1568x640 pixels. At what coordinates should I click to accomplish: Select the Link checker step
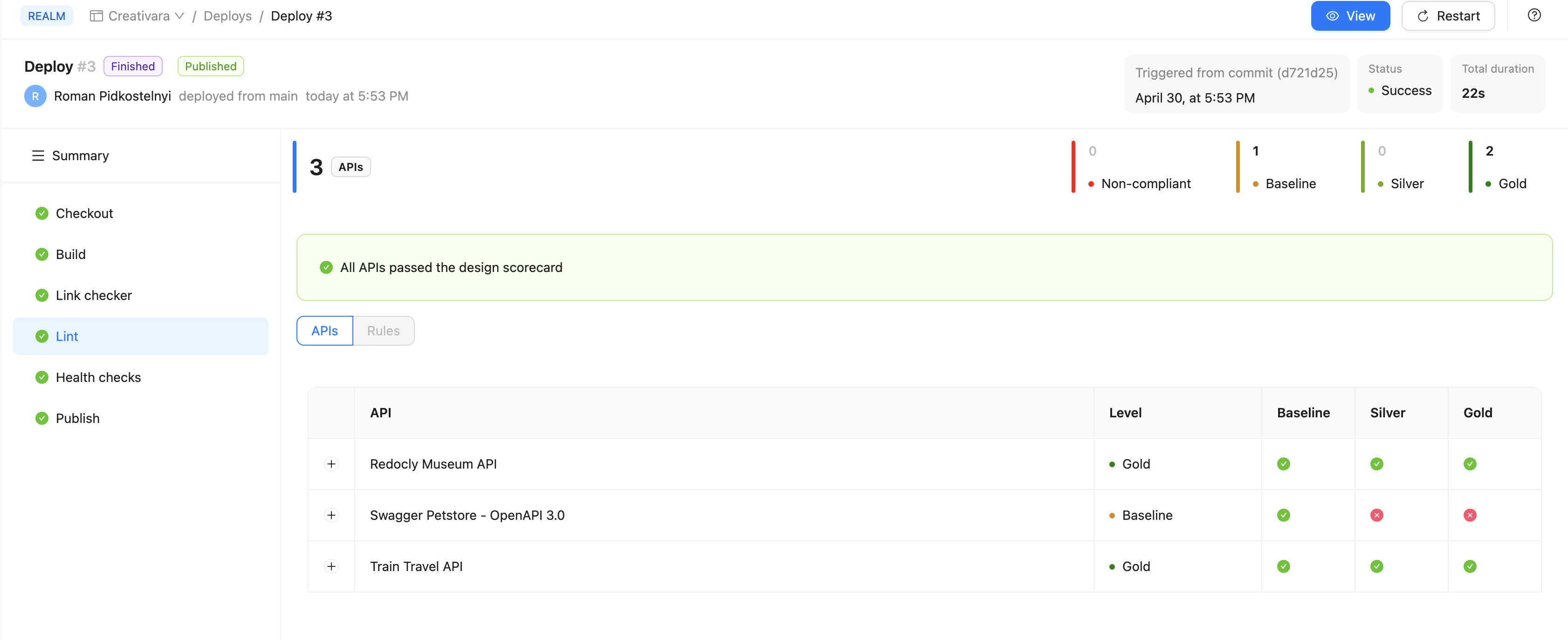pos(141,295)
